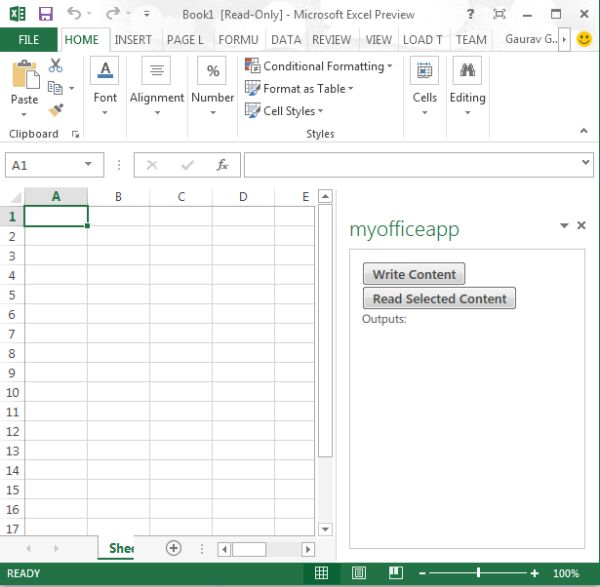Open Format as Table gallery
This screenshot has width=600, height=587.
click(x=299, y=88)
